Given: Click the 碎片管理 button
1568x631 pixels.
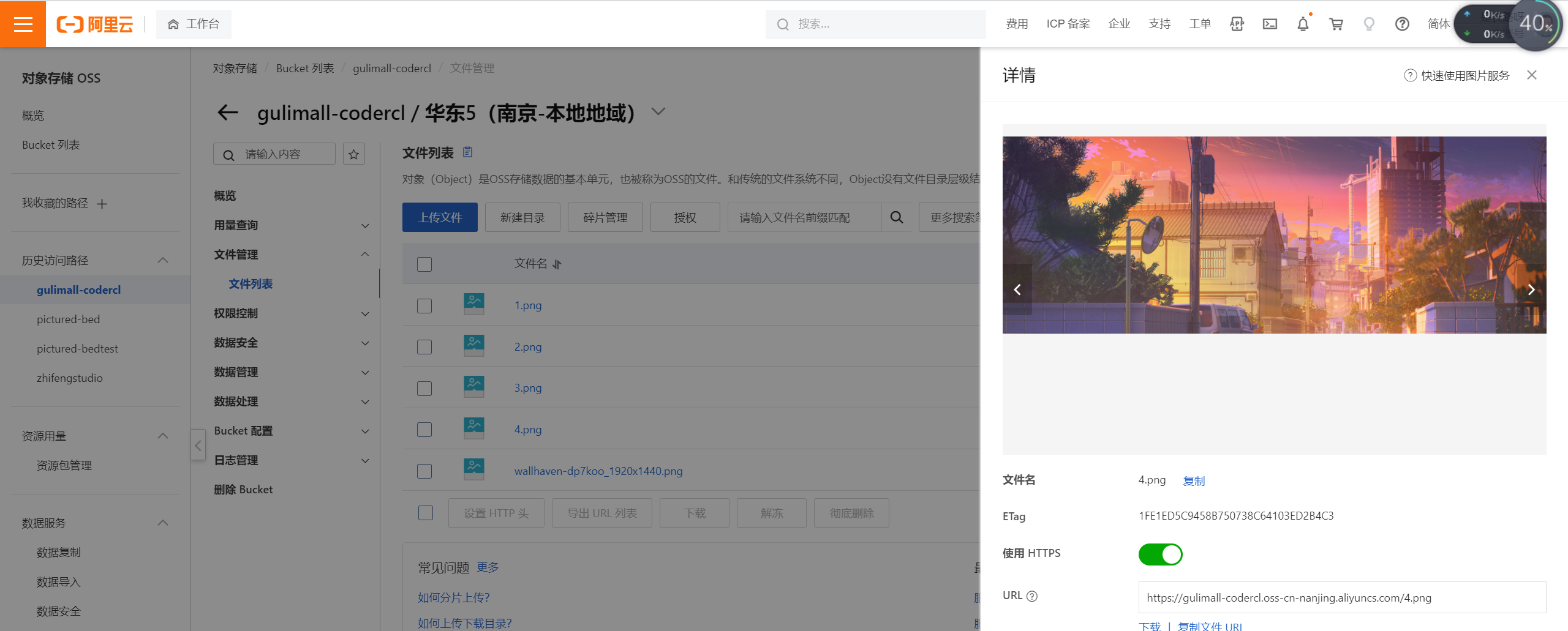Looking at the screenshot, I should click(x=605, y=217).
